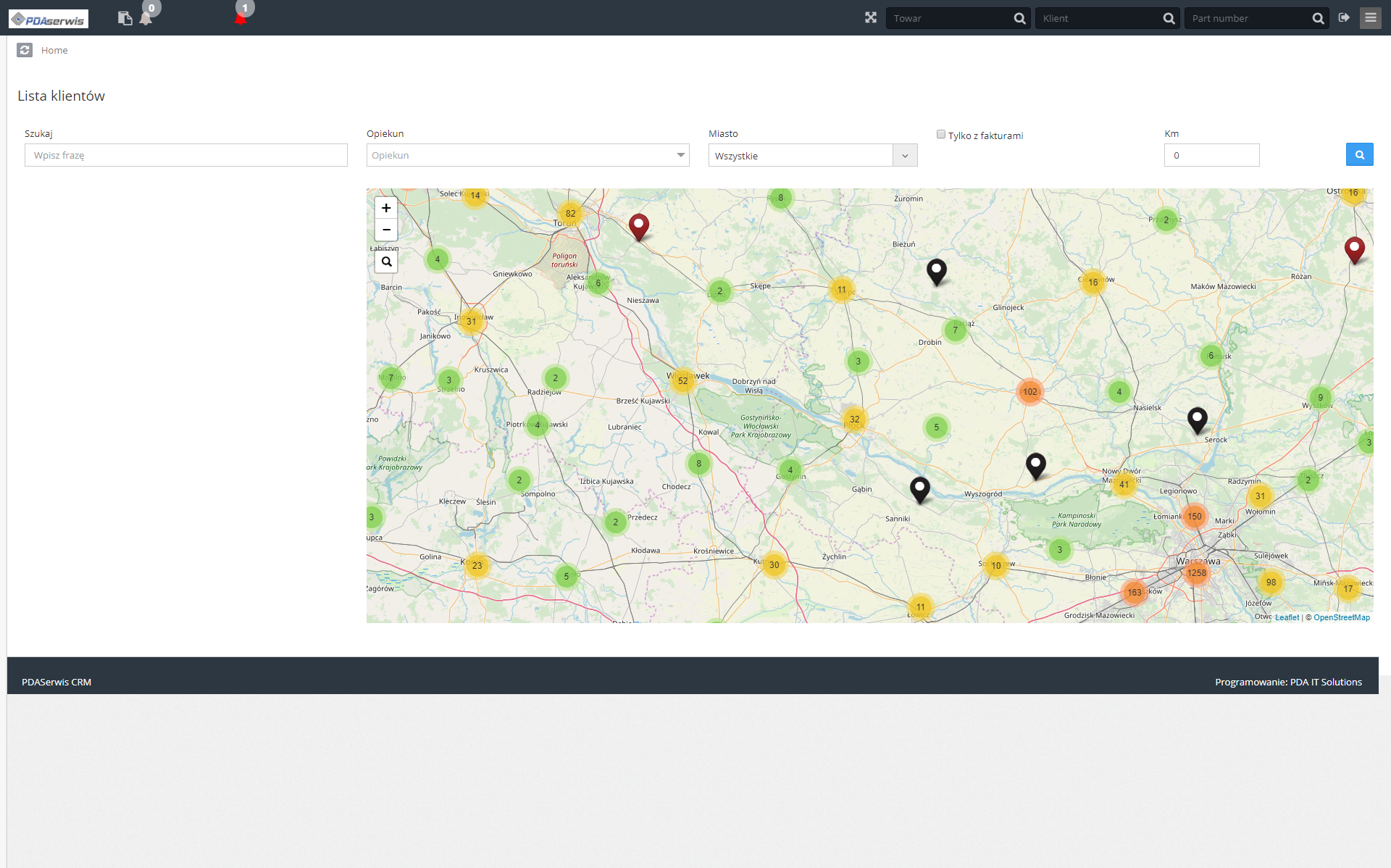
Task: Zoom in on the map
Action: click(386, 208)
